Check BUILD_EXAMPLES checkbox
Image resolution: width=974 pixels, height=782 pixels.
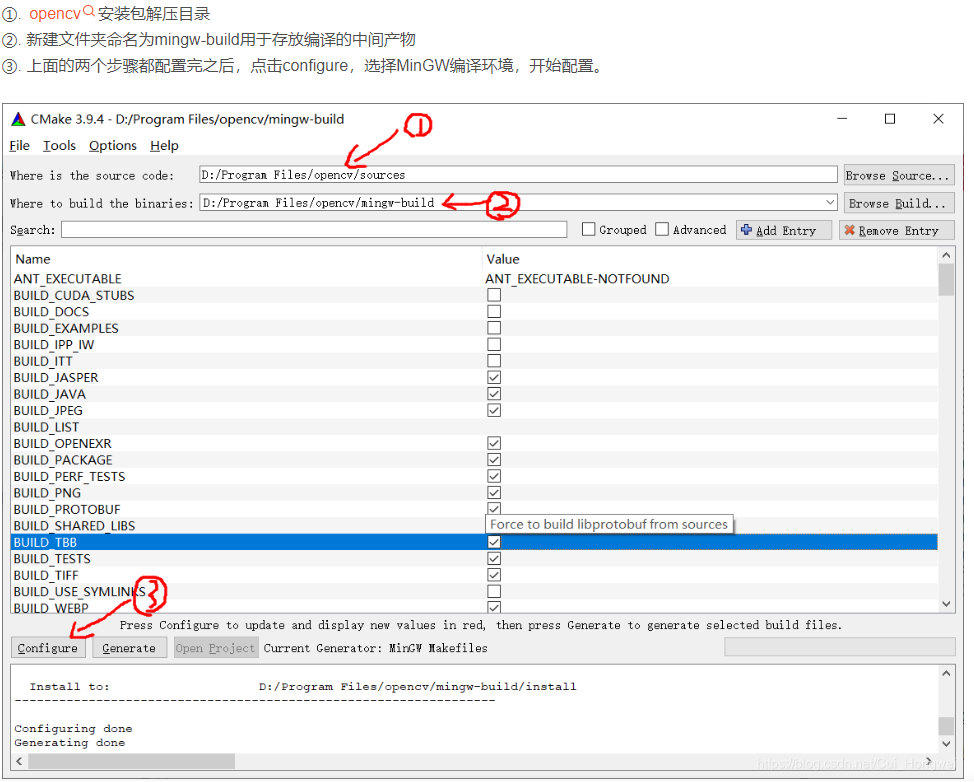(494, 328)
